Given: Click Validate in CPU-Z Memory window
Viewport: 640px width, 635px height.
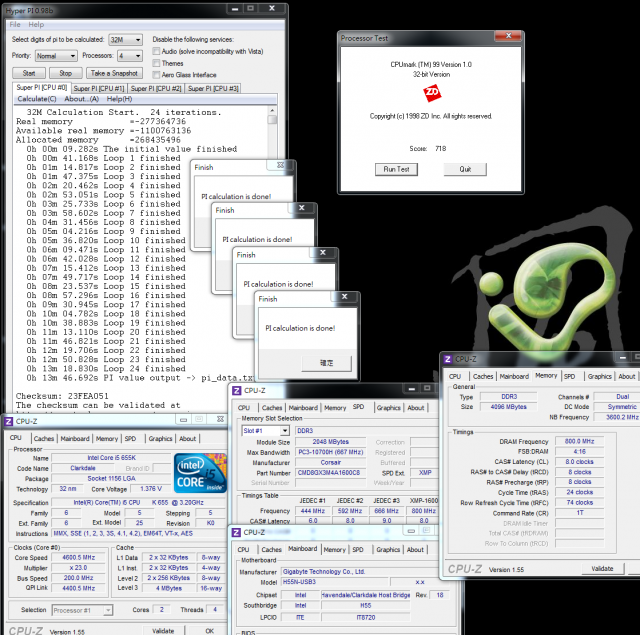Looking at the screenshot, I should 602,568.
